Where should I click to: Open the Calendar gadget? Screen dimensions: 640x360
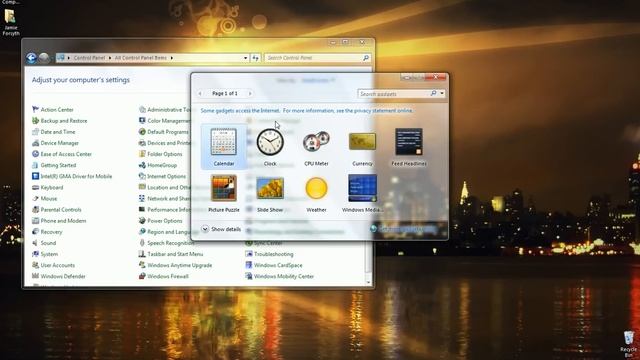[224, 147]
